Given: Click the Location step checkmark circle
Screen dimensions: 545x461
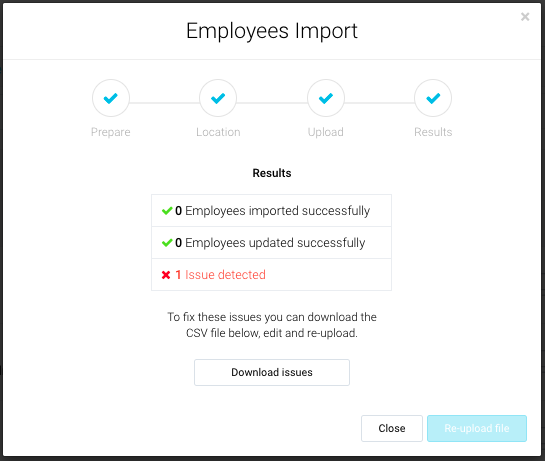Looking at the screenshot, I should click(218, 98).
